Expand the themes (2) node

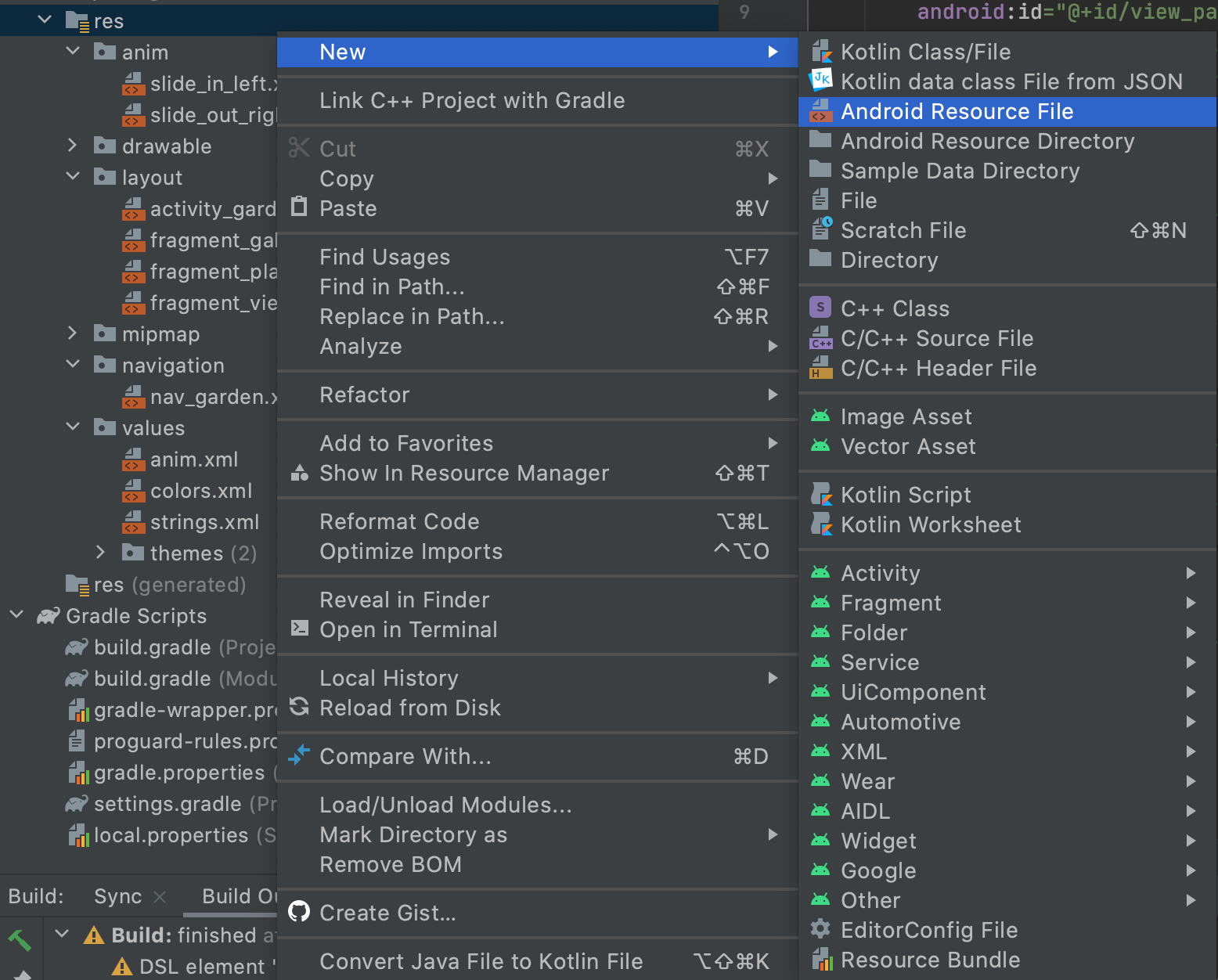pyautogui.click(x=100, y=553)
